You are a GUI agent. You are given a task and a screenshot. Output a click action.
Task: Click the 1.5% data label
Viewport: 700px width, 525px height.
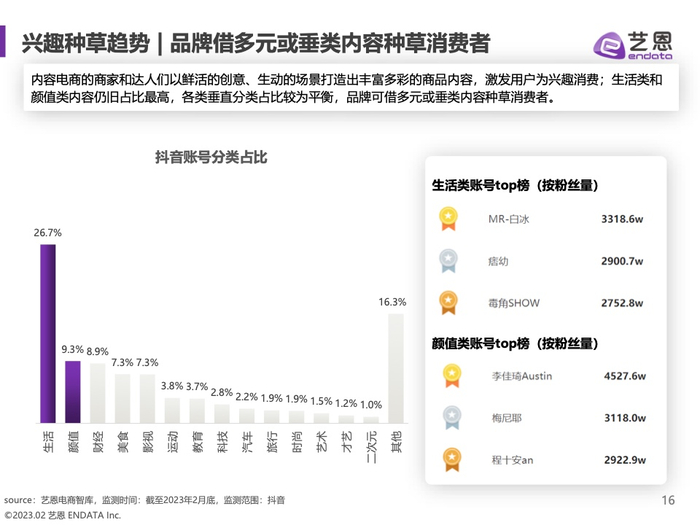[x=321, y=401]
